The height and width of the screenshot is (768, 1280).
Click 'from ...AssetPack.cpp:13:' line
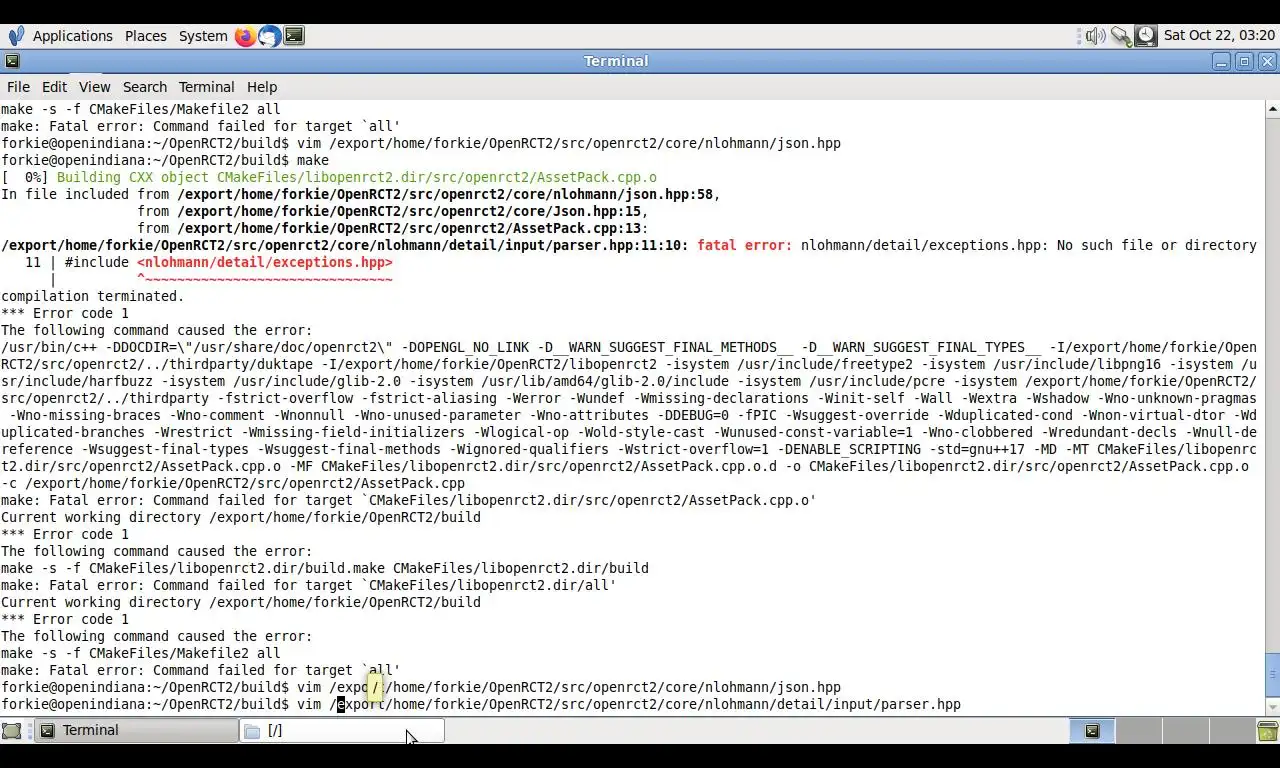pyautogui.click(x=393, y=228)
